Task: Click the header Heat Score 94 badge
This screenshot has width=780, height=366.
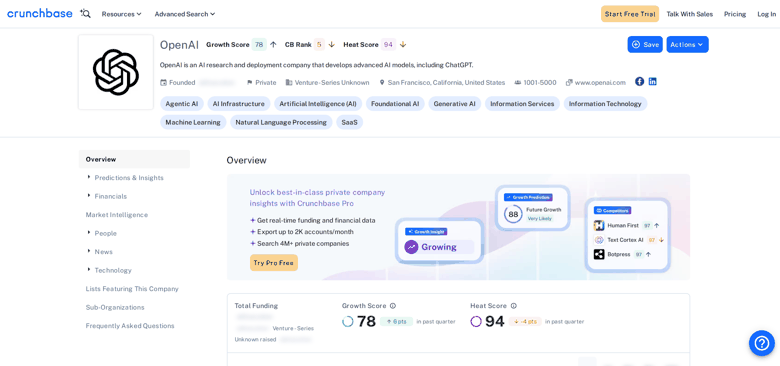Action: (x=388, y=44)
